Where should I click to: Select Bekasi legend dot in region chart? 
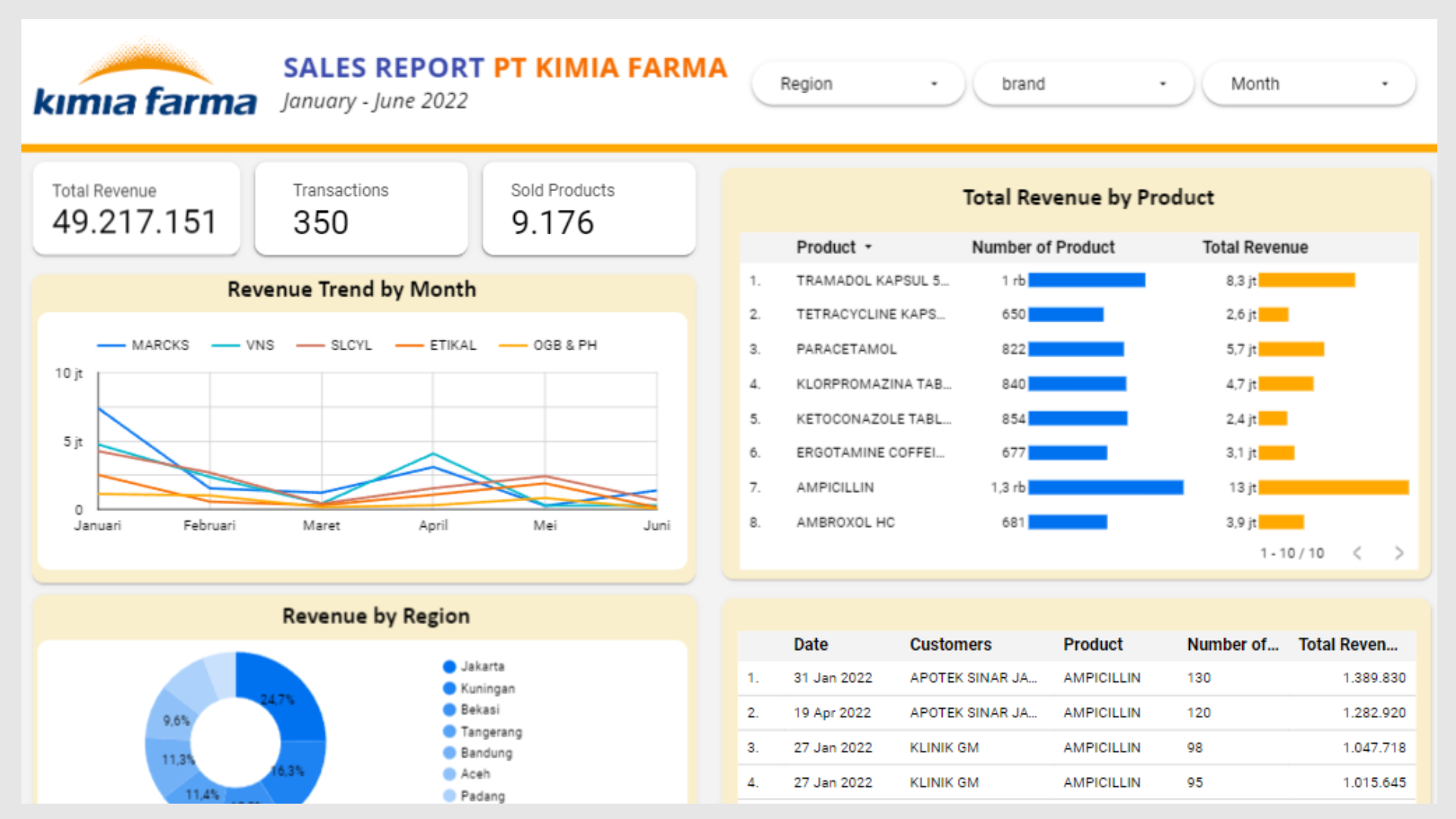point(450,710)
